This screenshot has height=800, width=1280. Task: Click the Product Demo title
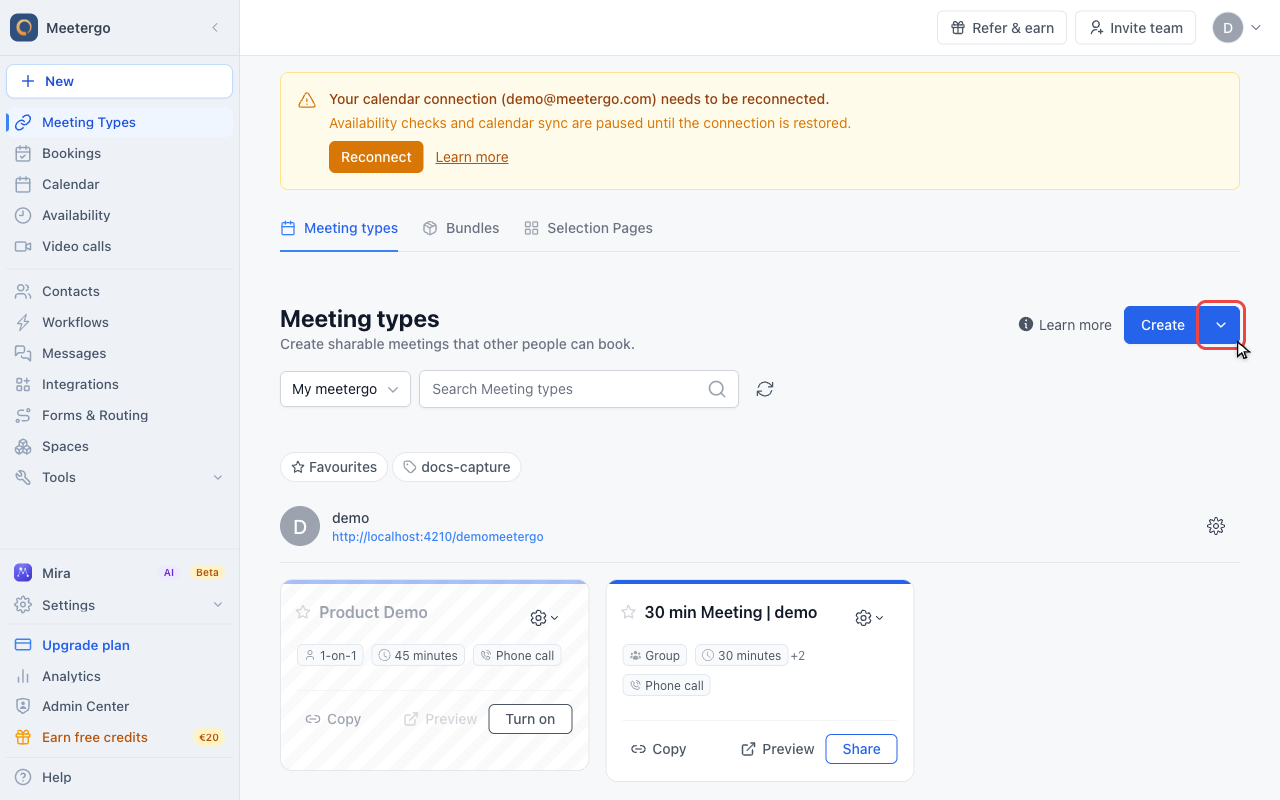[x=373, y=612]
